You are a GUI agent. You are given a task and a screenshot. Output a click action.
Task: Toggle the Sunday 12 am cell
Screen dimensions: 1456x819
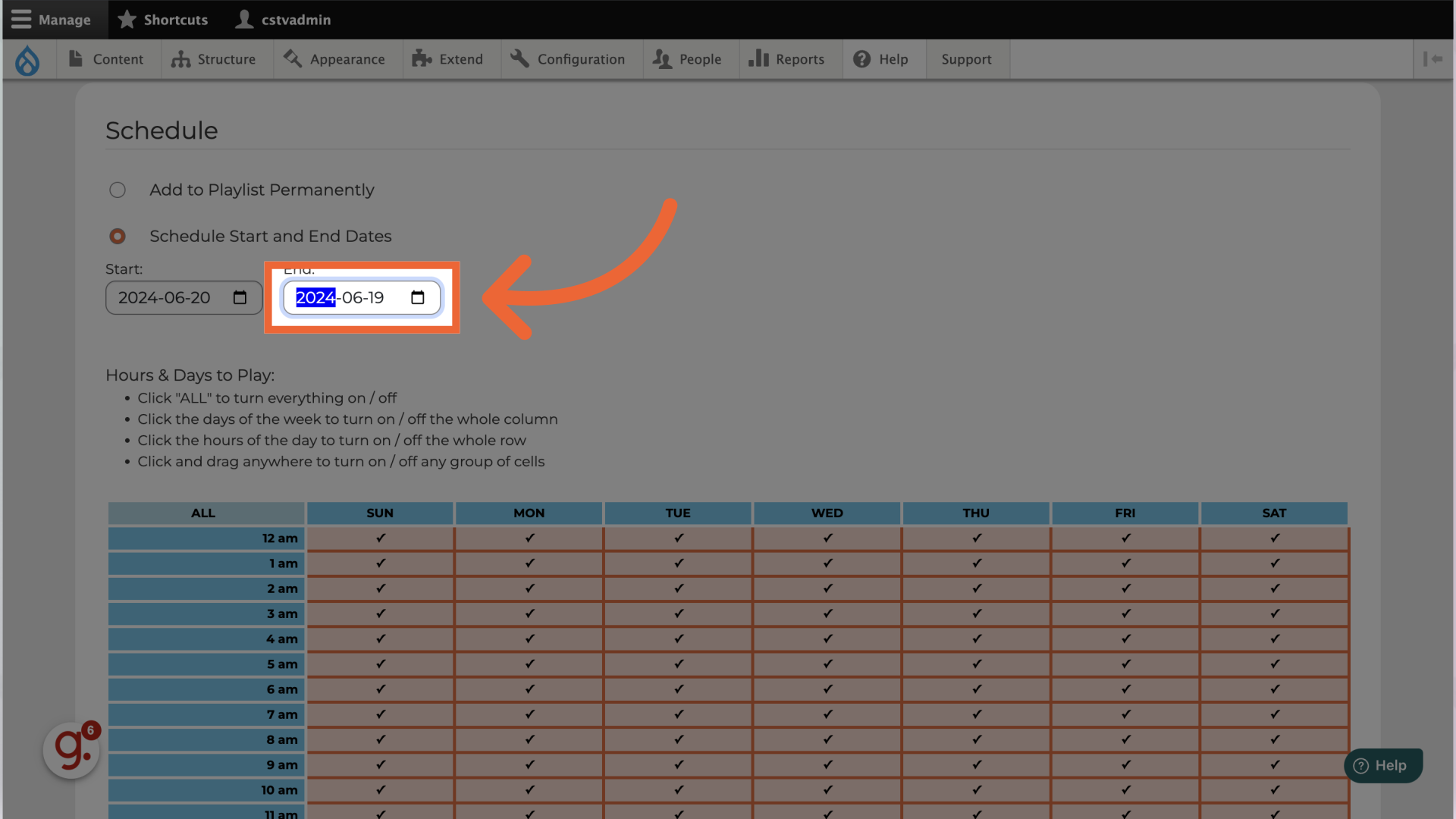(380, 538)
